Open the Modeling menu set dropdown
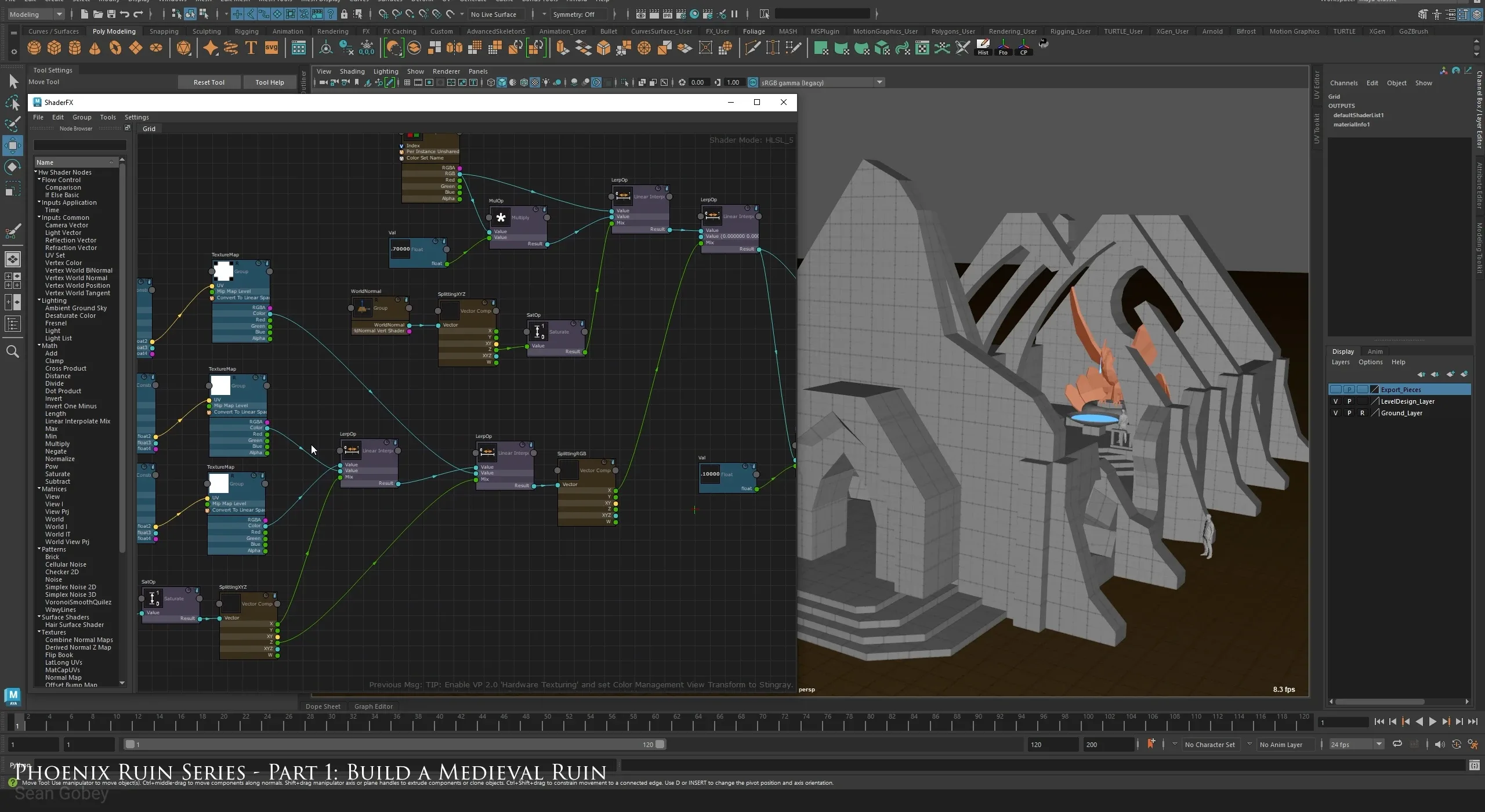The width and height of the screenshot is (1485, 812). (36, 14)
